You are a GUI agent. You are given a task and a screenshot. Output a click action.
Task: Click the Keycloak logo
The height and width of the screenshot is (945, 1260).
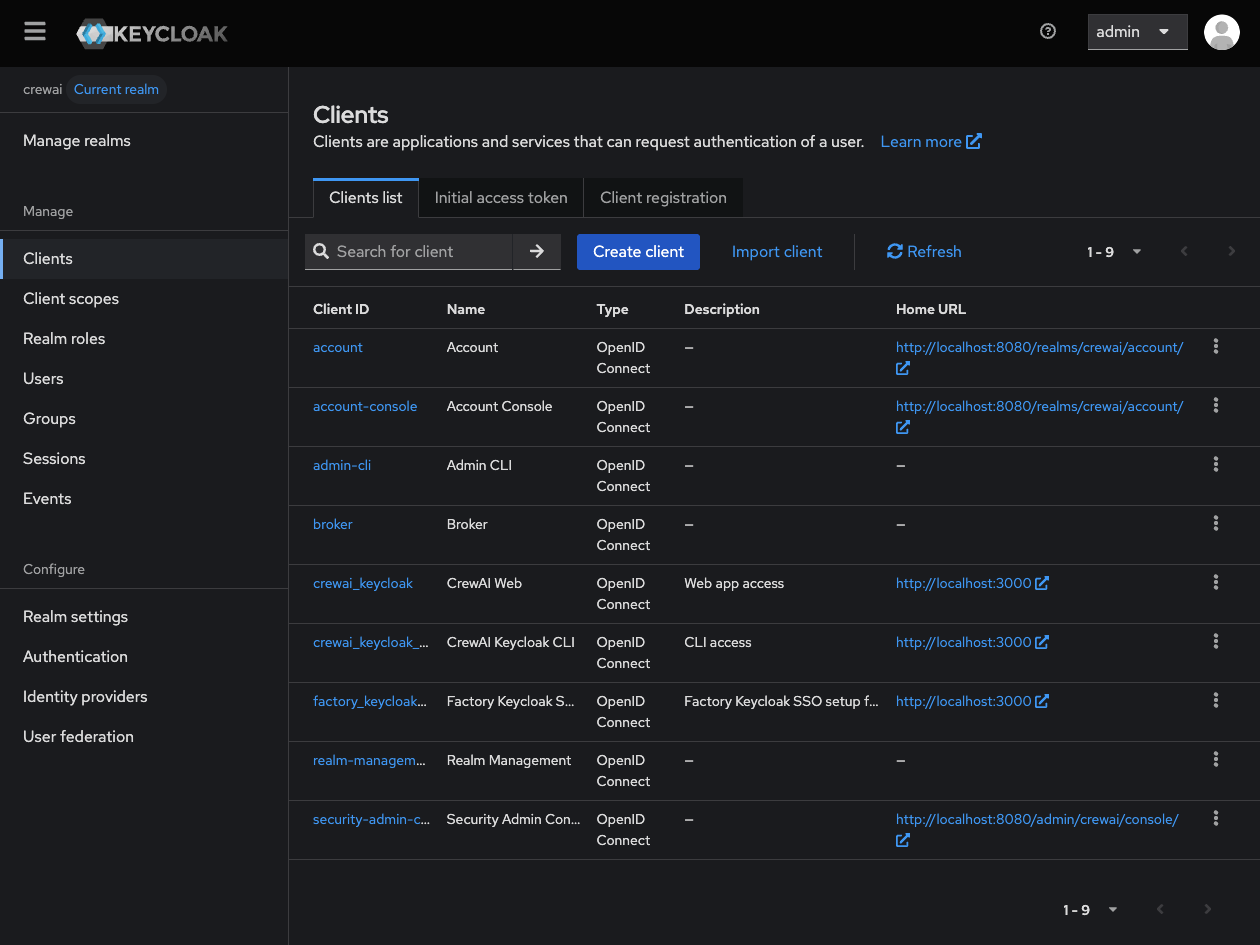tap(151, 32)
